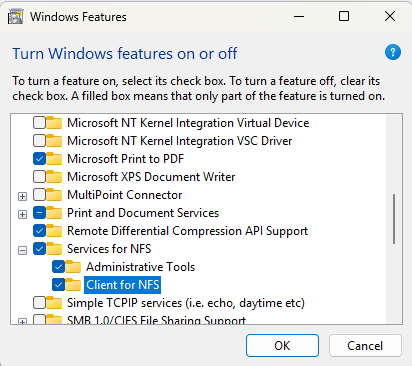Click the Cancel button

(365, 346)
